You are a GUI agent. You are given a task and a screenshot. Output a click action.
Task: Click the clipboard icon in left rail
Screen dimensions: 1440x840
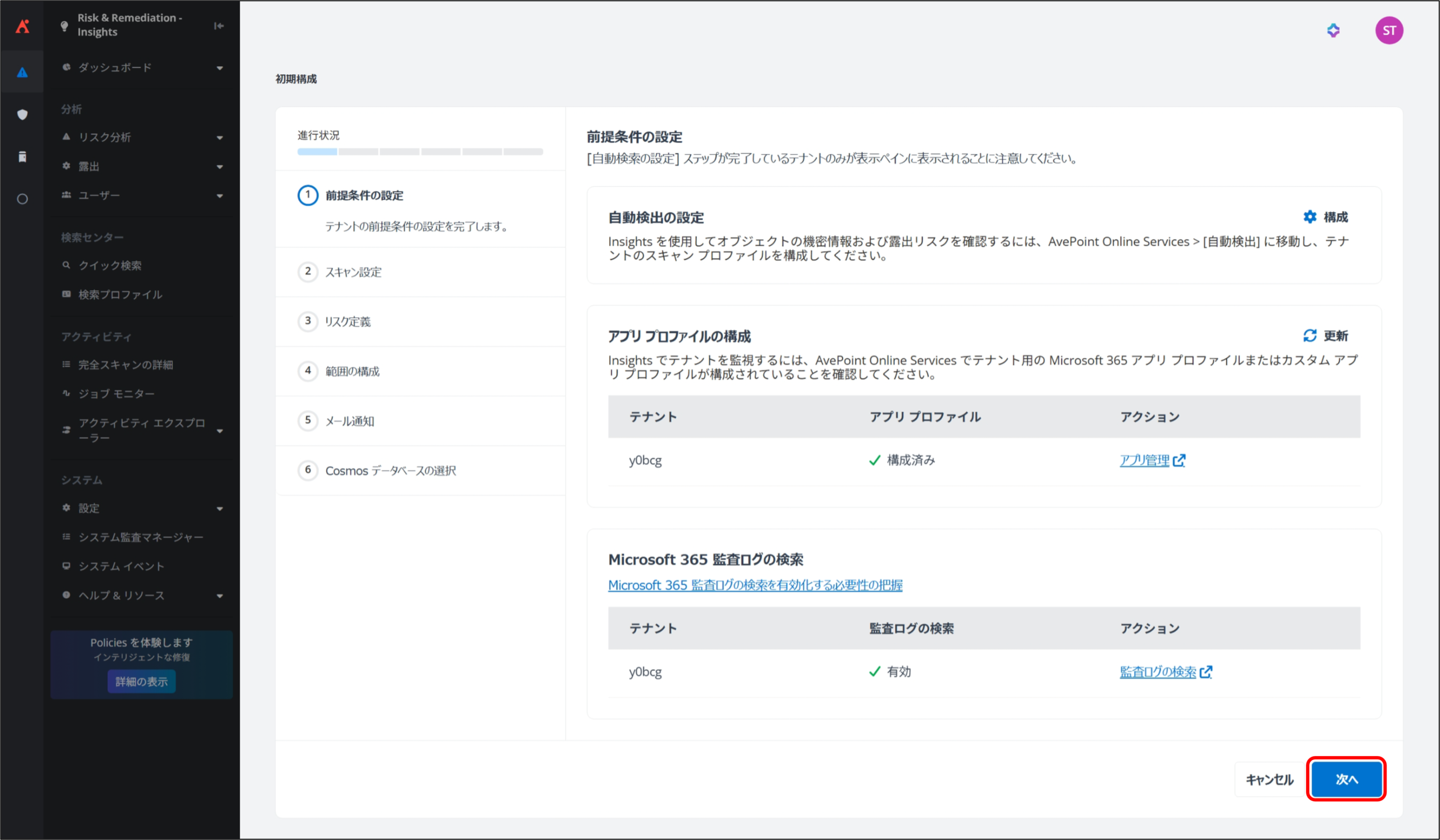[22, 156]
